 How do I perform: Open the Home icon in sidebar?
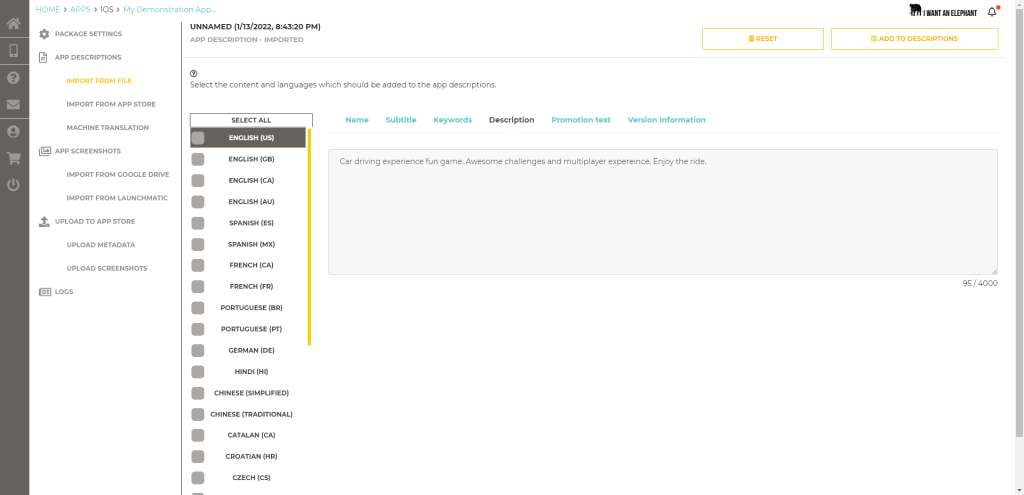click(14, 24)
